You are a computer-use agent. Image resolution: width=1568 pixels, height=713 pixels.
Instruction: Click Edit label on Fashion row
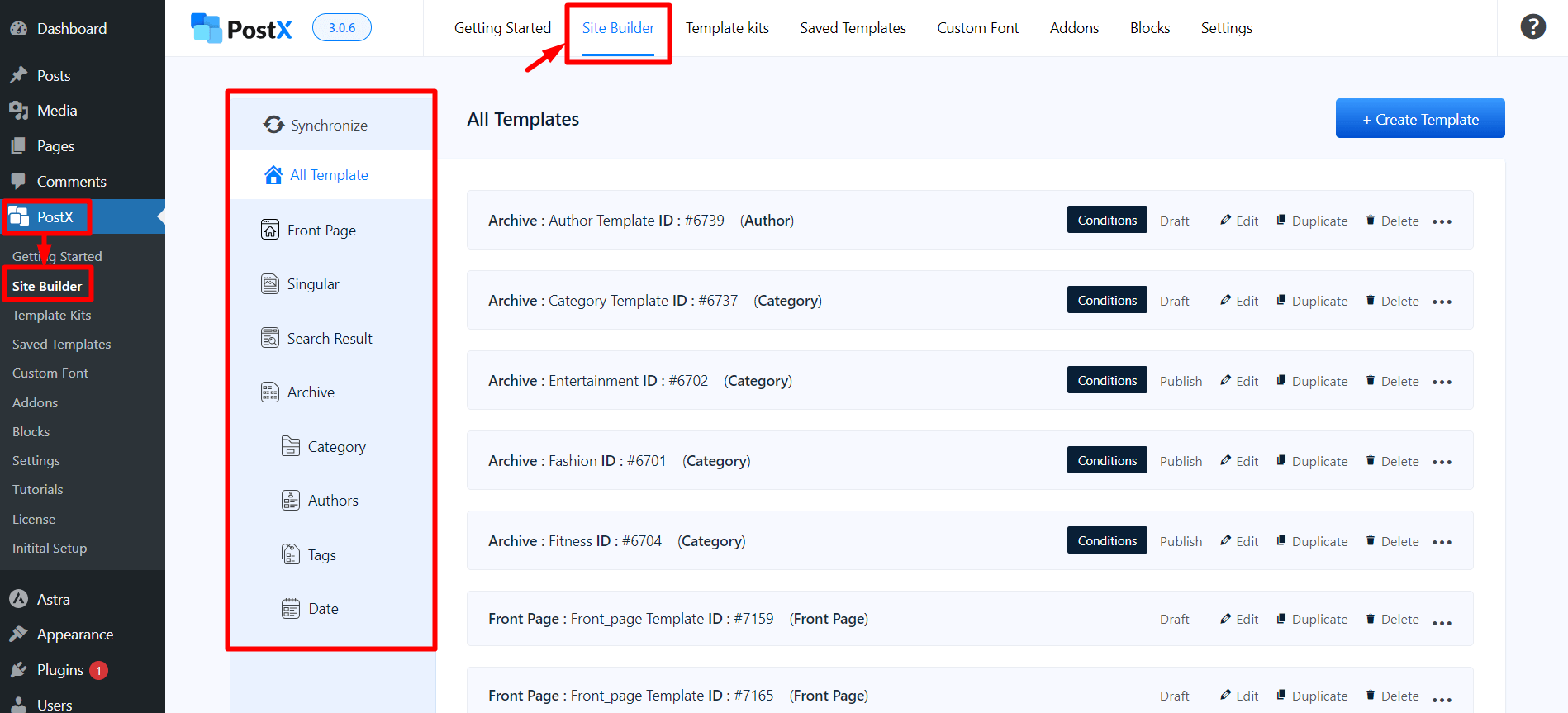point(1247,461)
